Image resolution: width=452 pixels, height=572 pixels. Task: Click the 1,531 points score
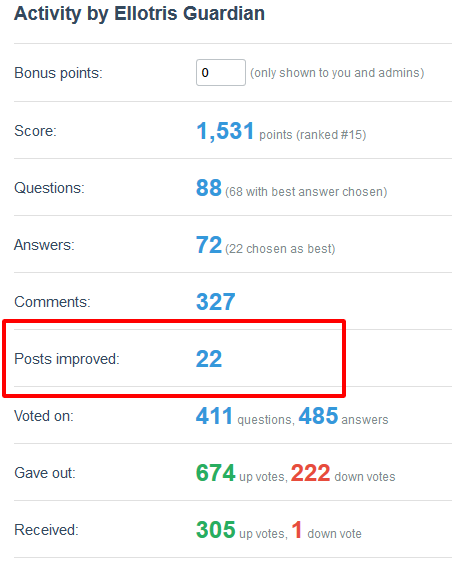(x=225, y=131)
